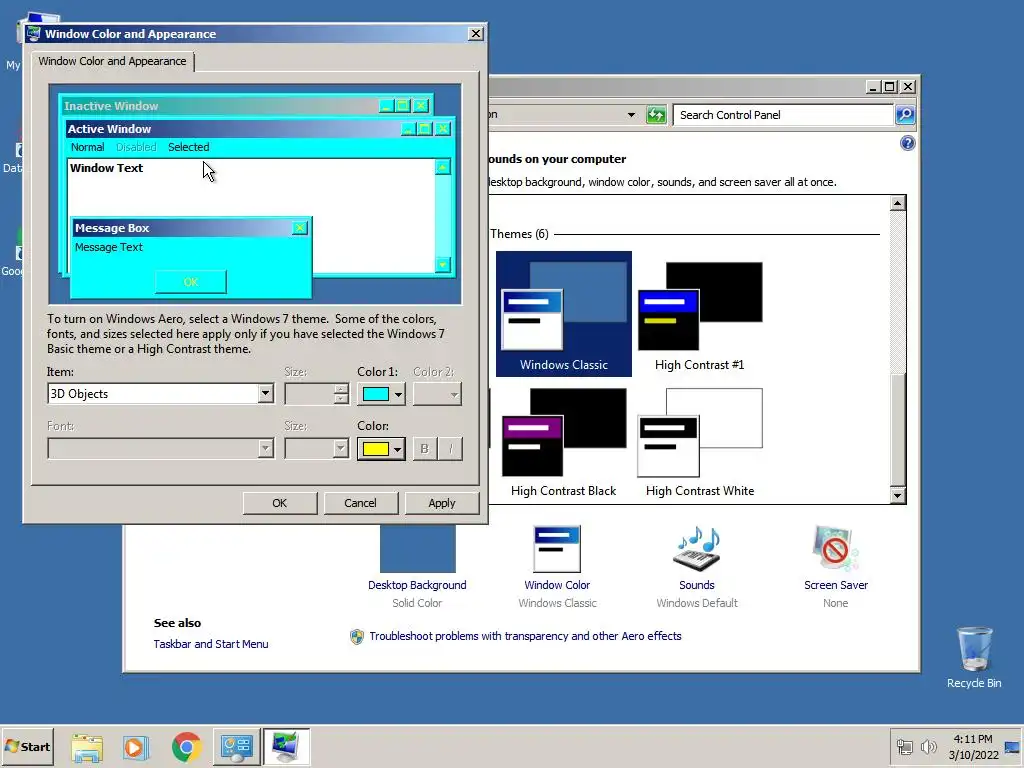
Task: Click the taskbar clock showing 4:11 PM
Action: 973,746
